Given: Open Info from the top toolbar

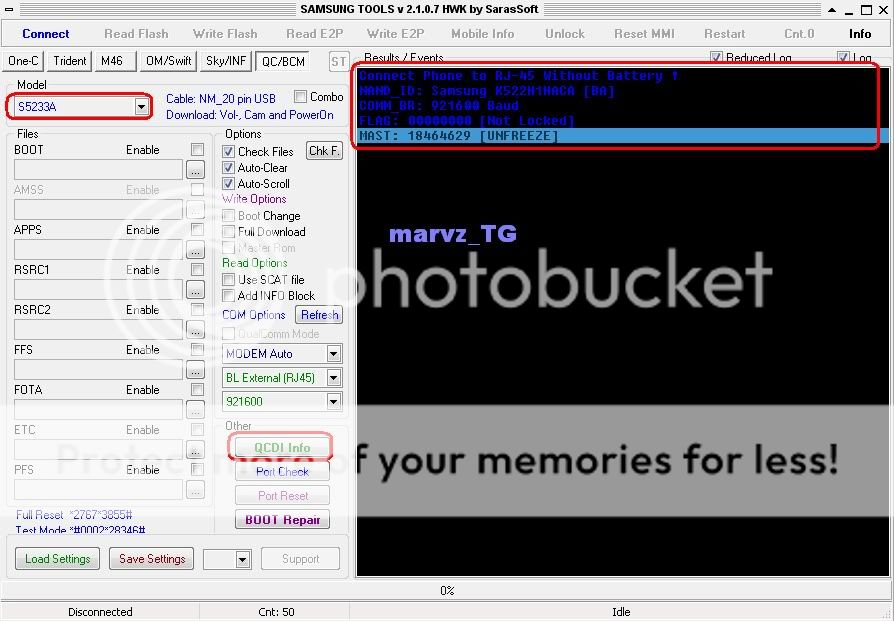Looking at the screenshot, I should click(x=860, y=34).
